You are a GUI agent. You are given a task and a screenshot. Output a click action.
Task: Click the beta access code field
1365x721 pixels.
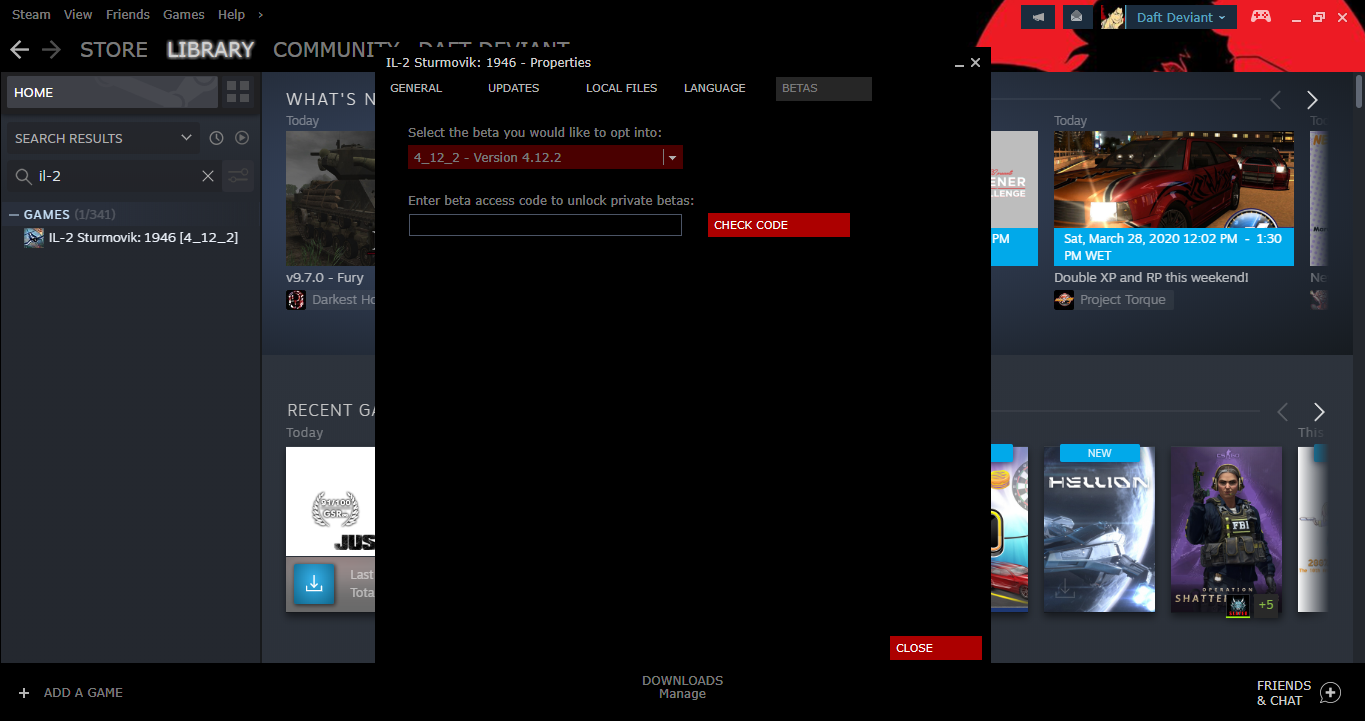(x=545, y=225)
